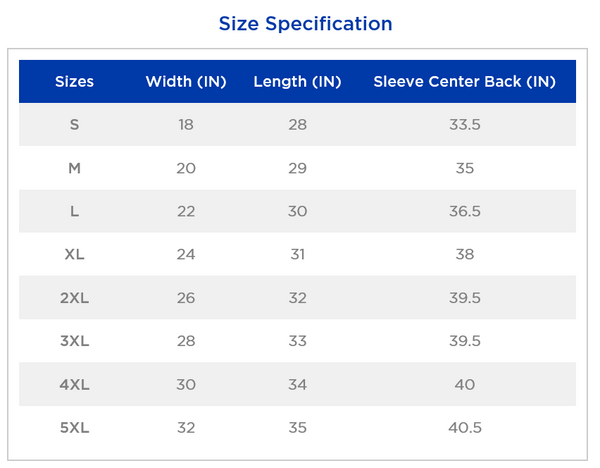Click the length value 29
Image resolution: width=600 pixels, height=468 pixels.
point(297,168)
